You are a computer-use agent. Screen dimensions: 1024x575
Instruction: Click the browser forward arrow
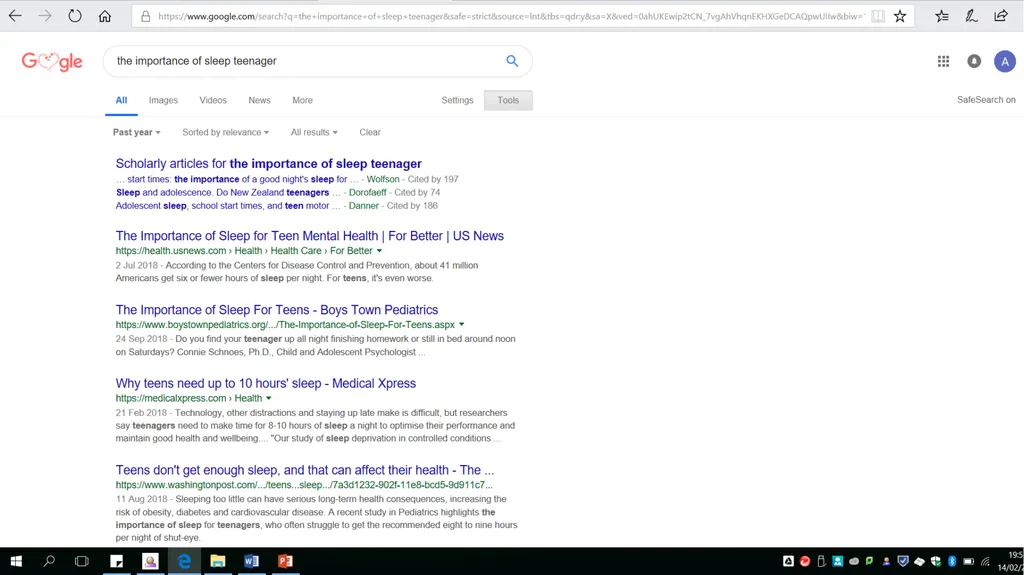pos(45,16)
